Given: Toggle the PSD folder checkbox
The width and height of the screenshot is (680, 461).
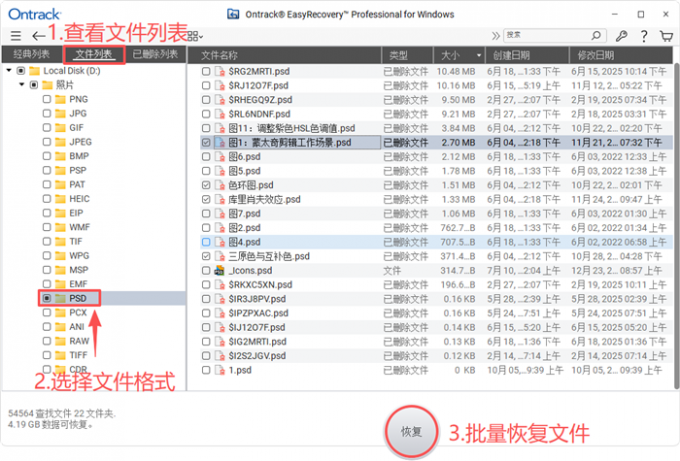Looking at the screenshot, I should 47,298.
